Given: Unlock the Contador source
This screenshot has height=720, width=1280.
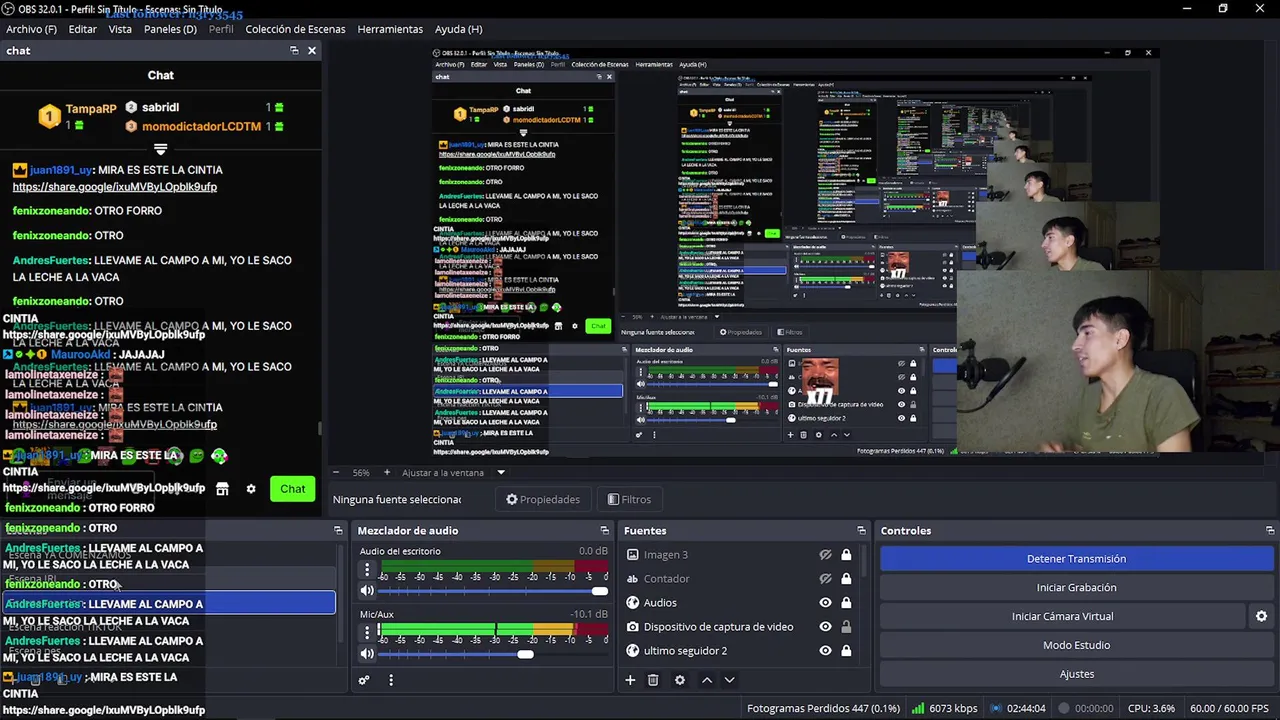Looking at the screenshot, I should (x=846, y=579).
